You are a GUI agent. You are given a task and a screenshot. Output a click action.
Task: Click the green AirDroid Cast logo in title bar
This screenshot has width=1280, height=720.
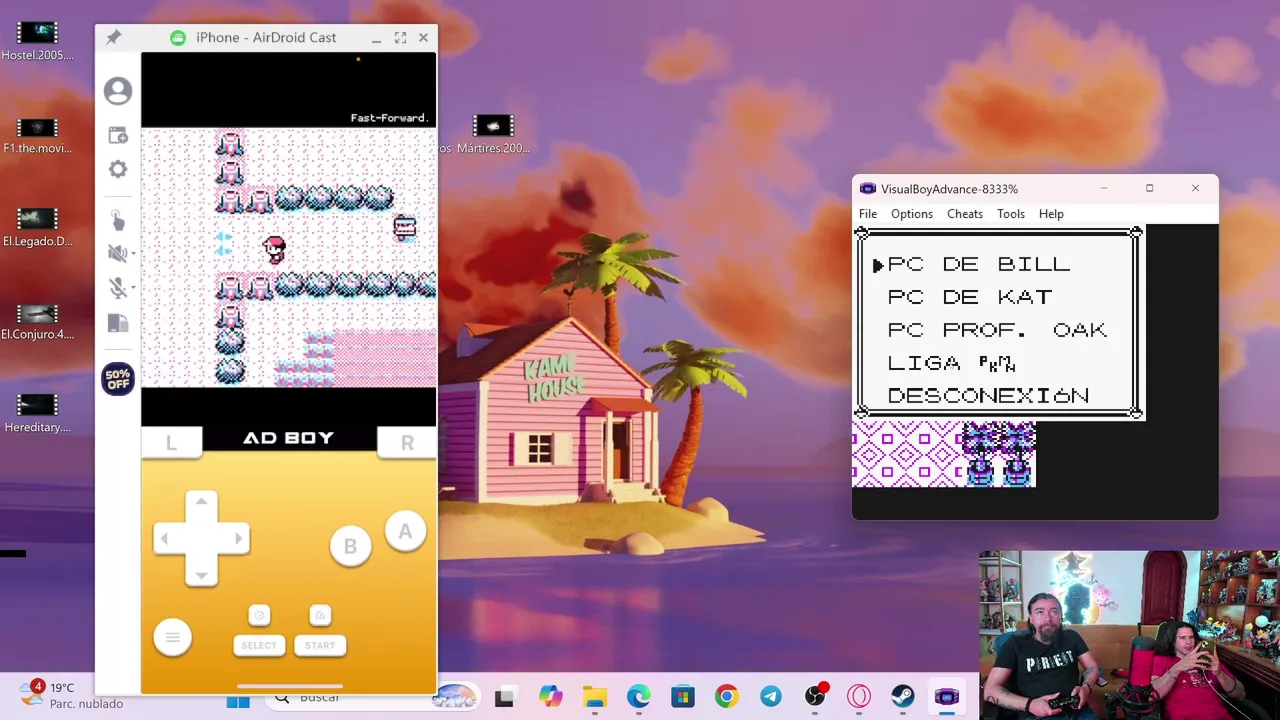coord(178,38)
